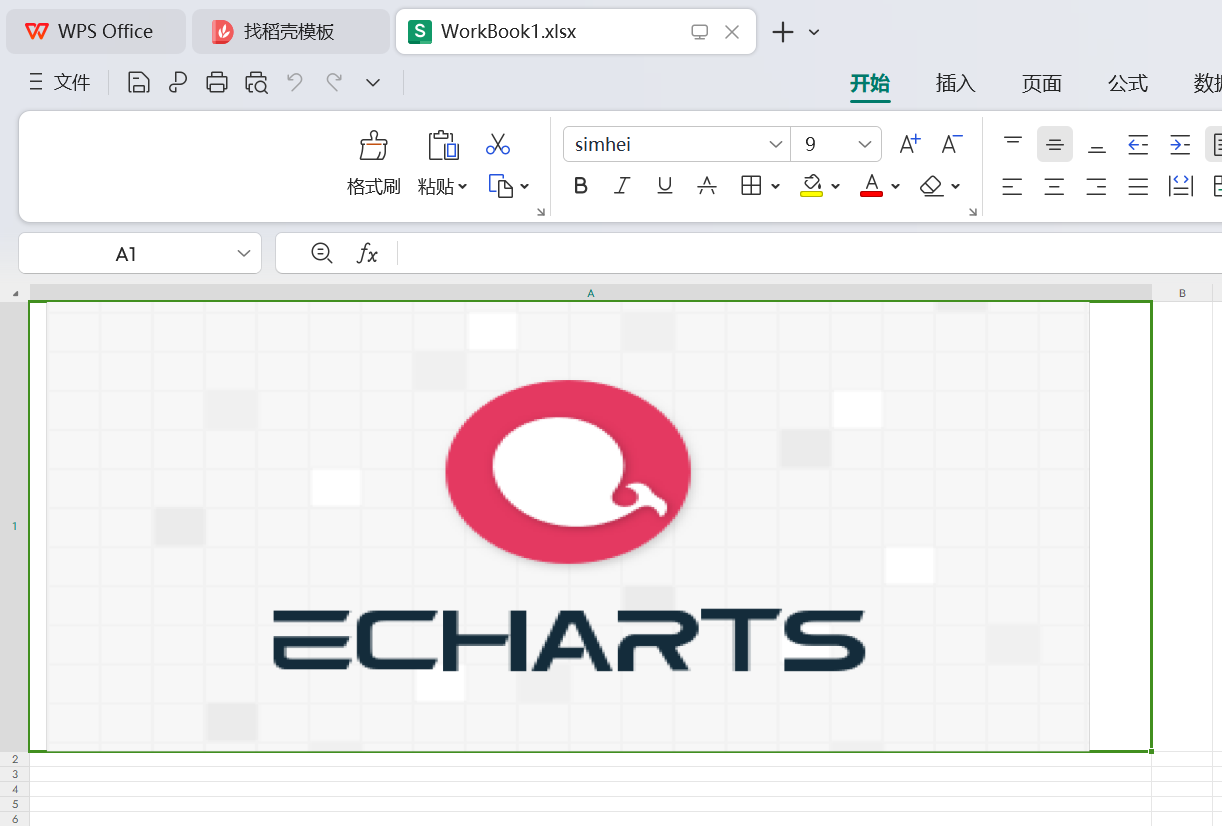Viewport: 1222px width, 826px height.
Task: Click in the formula bar input
Action: point(810,254)
